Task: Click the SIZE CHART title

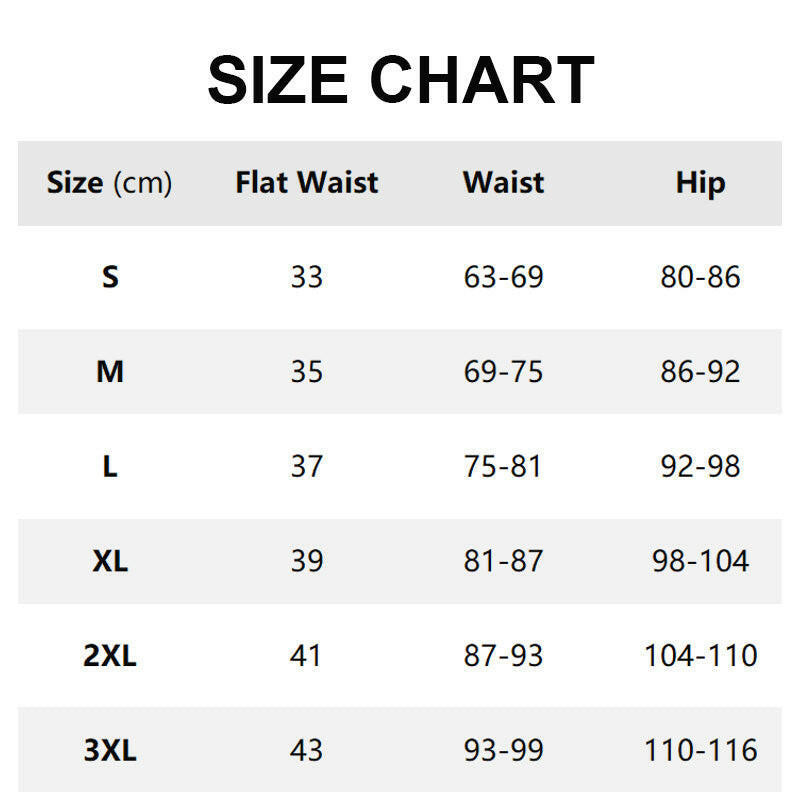Action: (x=400, y=80)
